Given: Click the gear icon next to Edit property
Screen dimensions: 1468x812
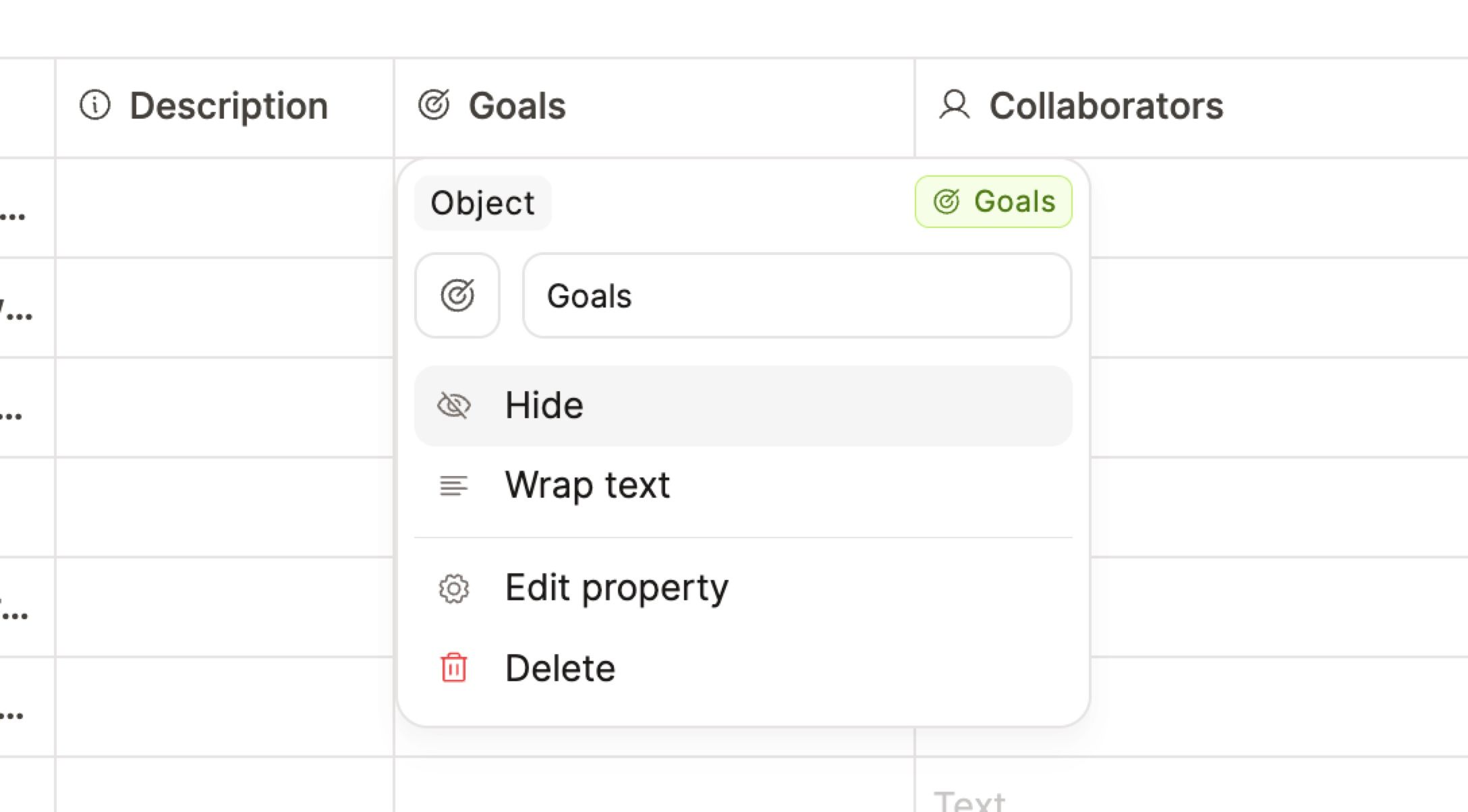Looking at the screenshot, I should (453, 588).
